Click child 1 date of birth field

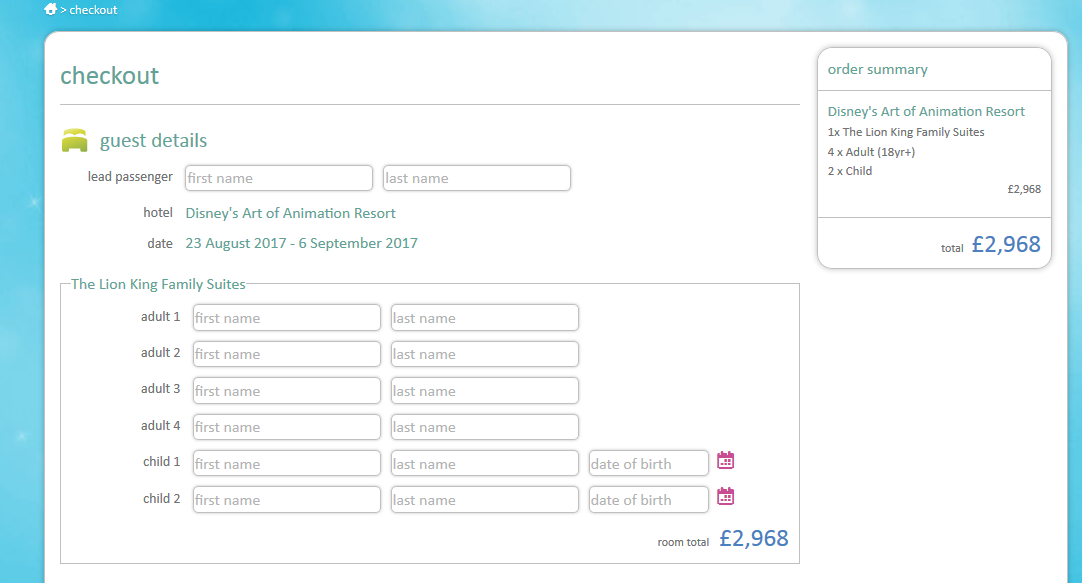pyautogui.click(x=648, y=464)
